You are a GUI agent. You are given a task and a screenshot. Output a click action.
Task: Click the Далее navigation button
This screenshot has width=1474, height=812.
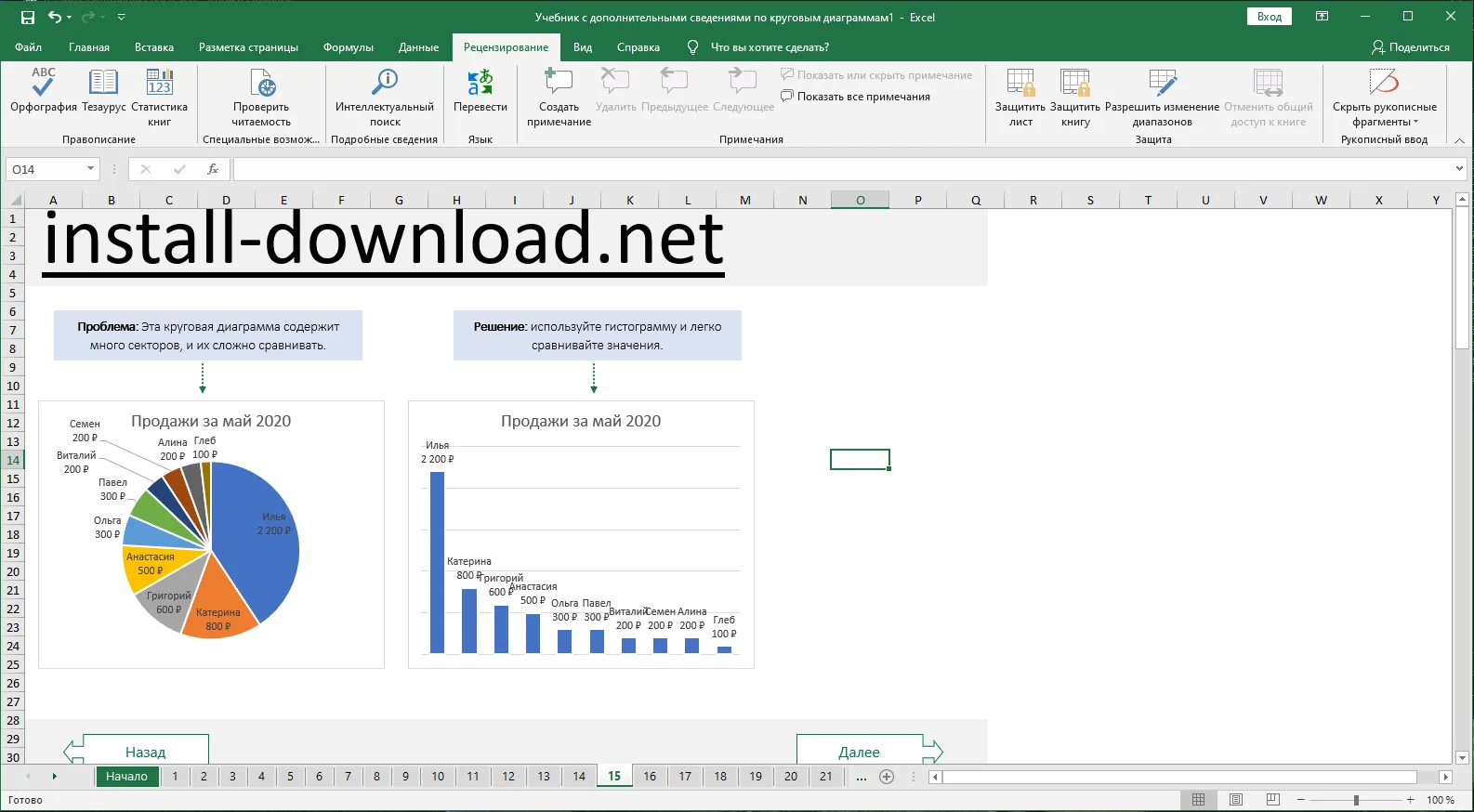click(x=860, y=752)
